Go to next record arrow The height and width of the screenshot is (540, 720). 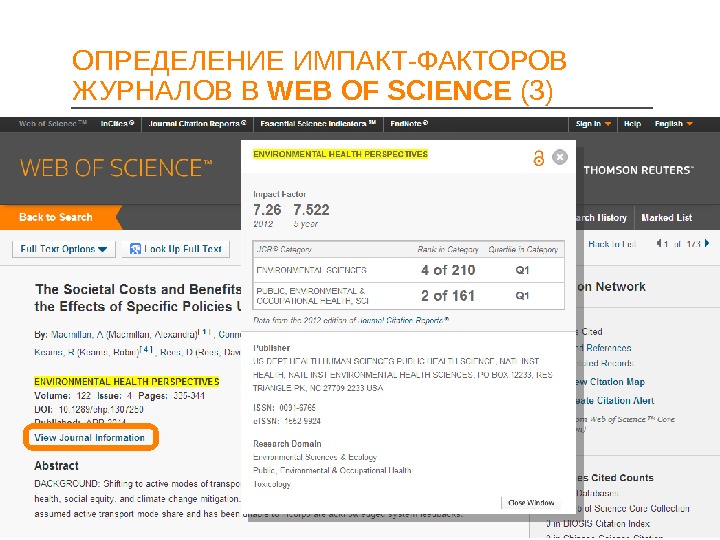coord(707,243)
